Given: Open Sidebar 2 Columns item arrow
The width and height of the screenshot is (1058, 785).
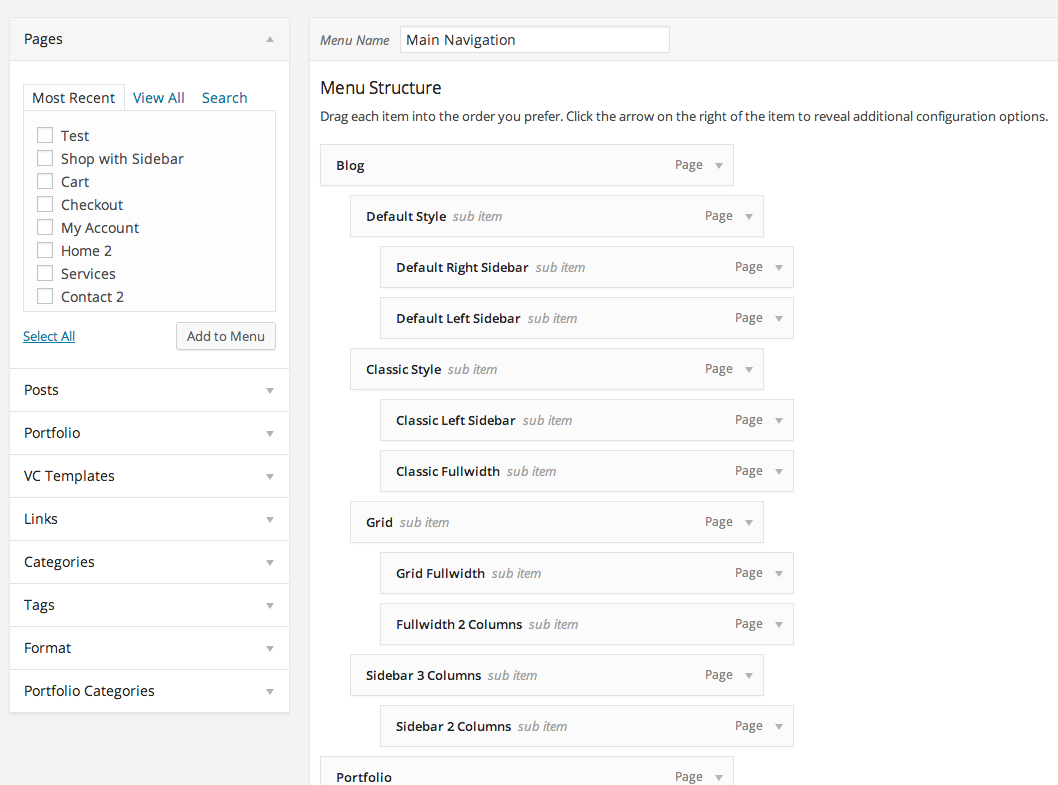Looking at the screenshot, I should (778, 727).
